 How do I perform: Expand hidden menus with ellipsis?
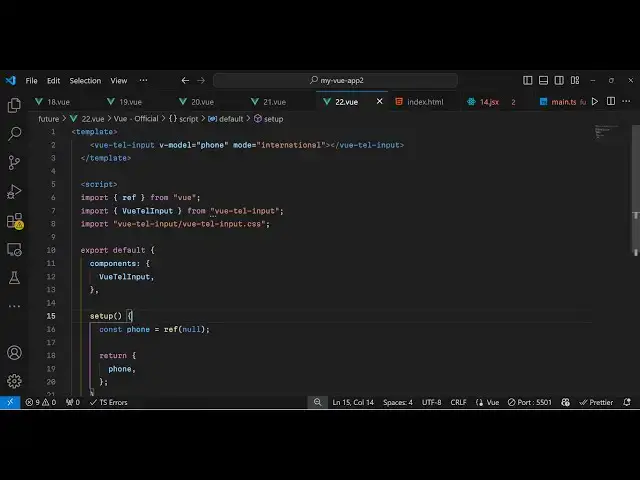click(x=143, y=80)
